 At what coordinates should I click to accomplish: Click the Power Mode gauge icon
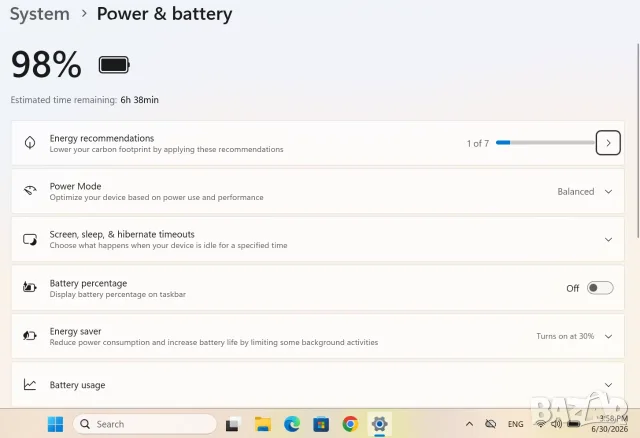tap(30, 191)
